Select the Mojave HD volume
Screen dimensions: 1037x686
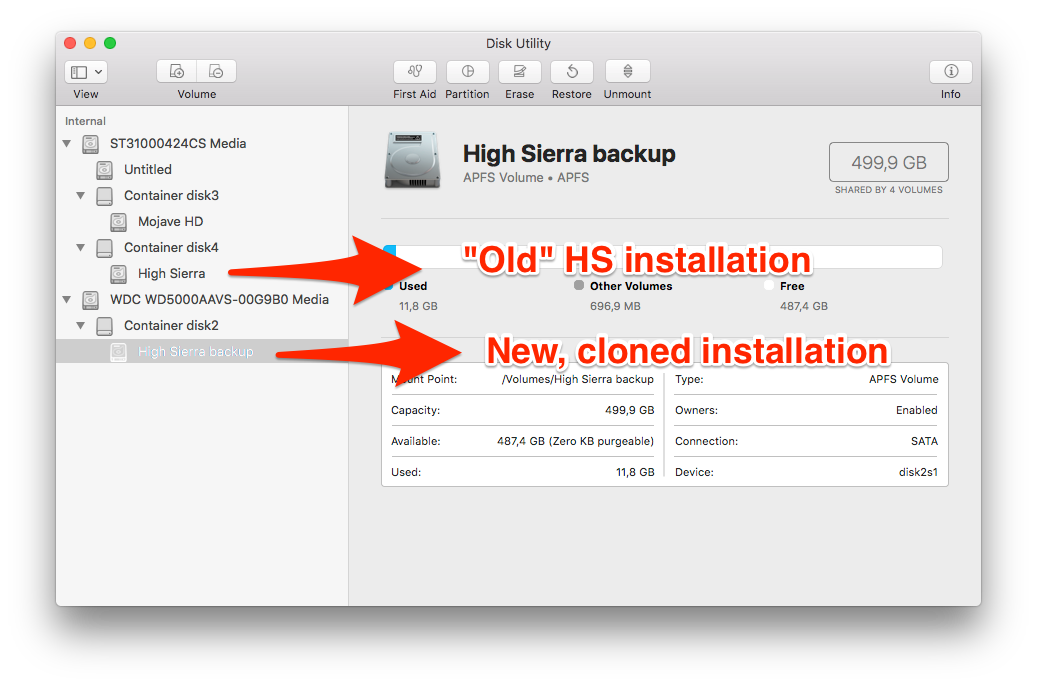[x=171, y=222]
